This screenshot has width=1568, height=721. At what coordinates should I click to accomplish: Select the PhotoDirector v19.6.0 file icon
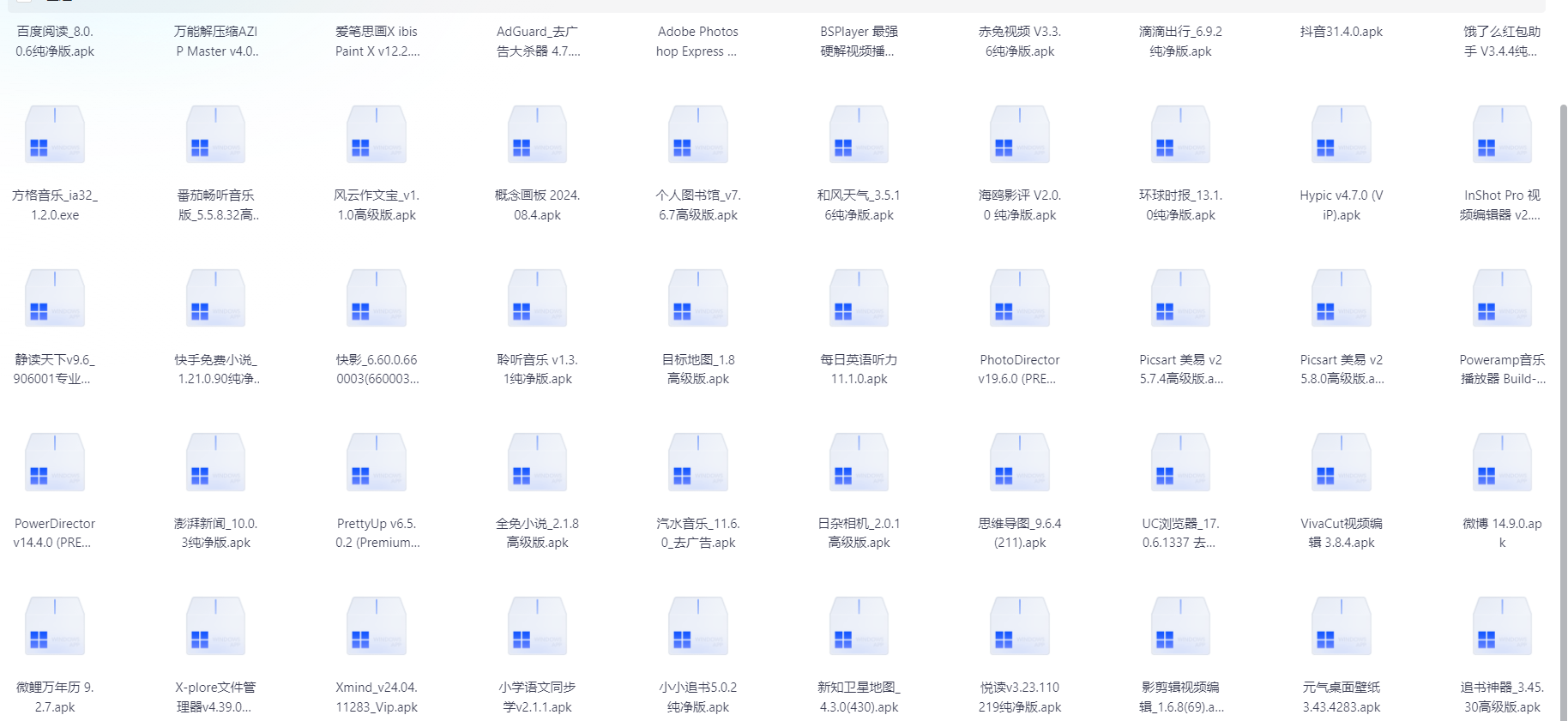1020,298
